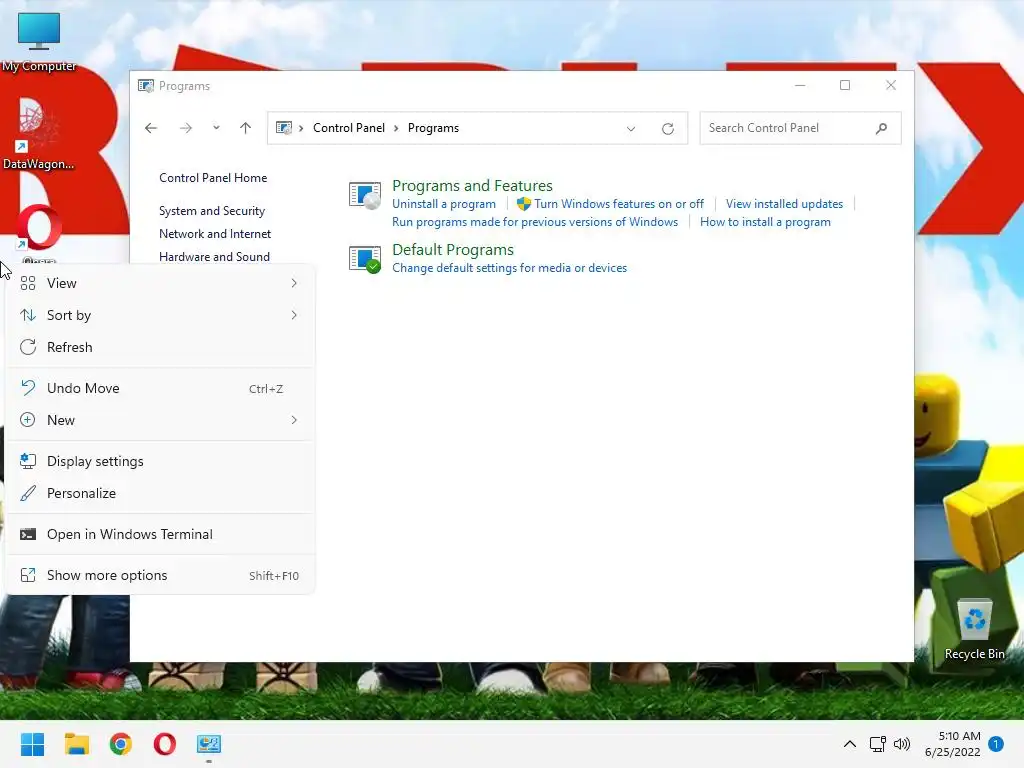1024x768 pixels.
Task: Choose Open in Windows Terminal
Action: (x=160, y=534)
